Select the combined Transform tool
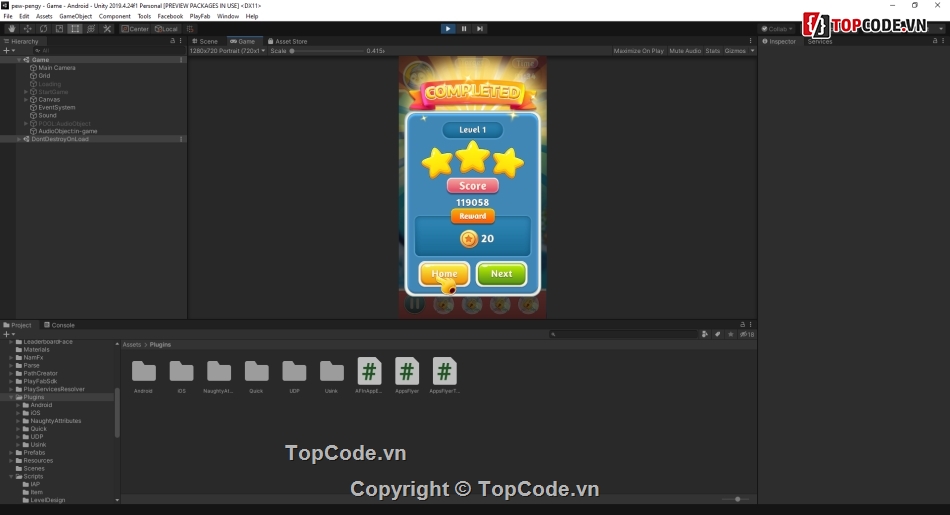The width and height of the screenshot is (950, 515). 91,28
